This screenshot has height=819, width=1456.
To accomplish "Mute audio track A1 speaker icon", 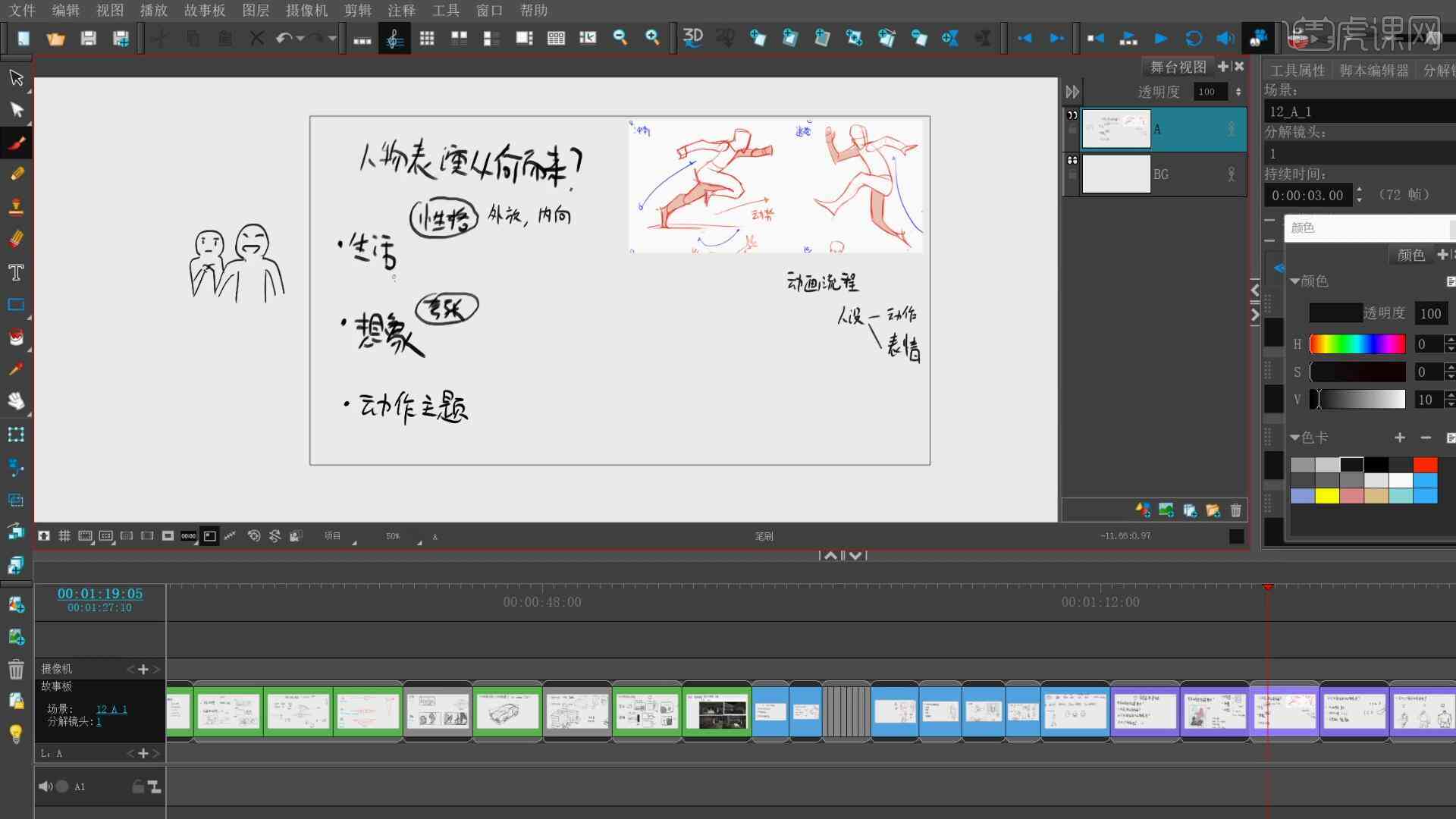I will click(x=45, y=786).
